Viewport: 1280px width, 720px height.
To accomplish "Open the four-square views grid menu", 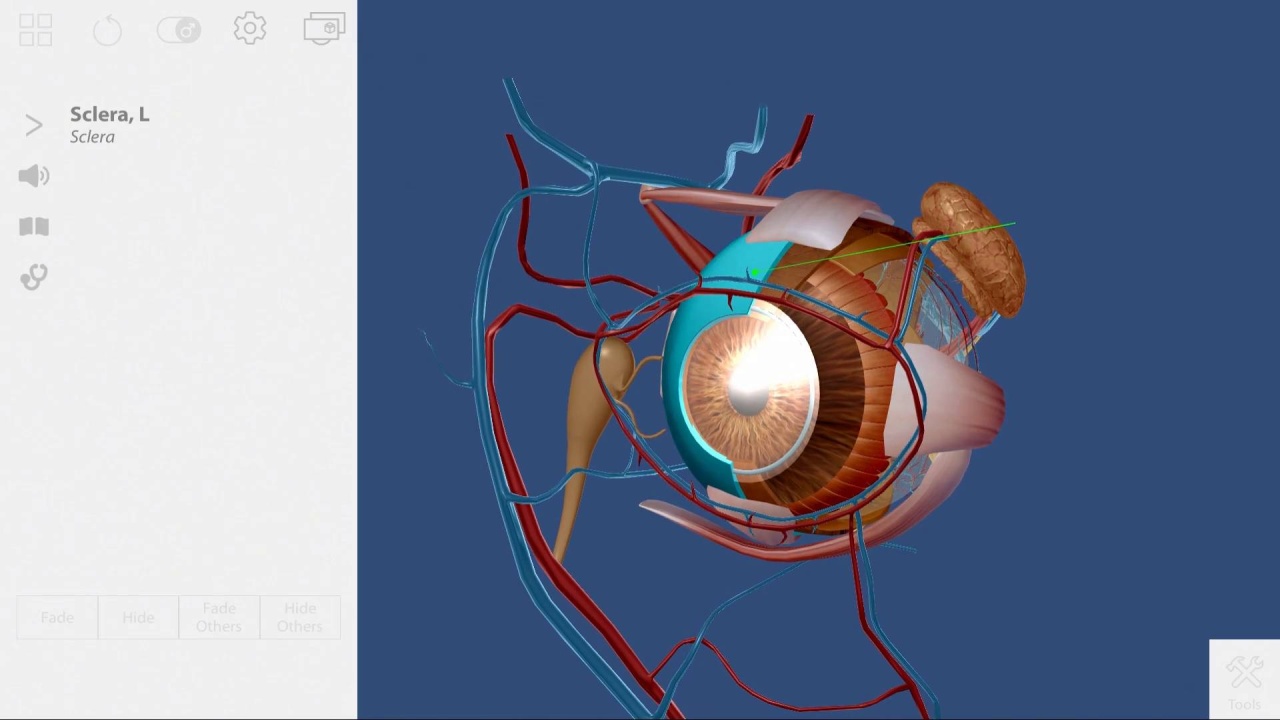I will pos(35,30).
